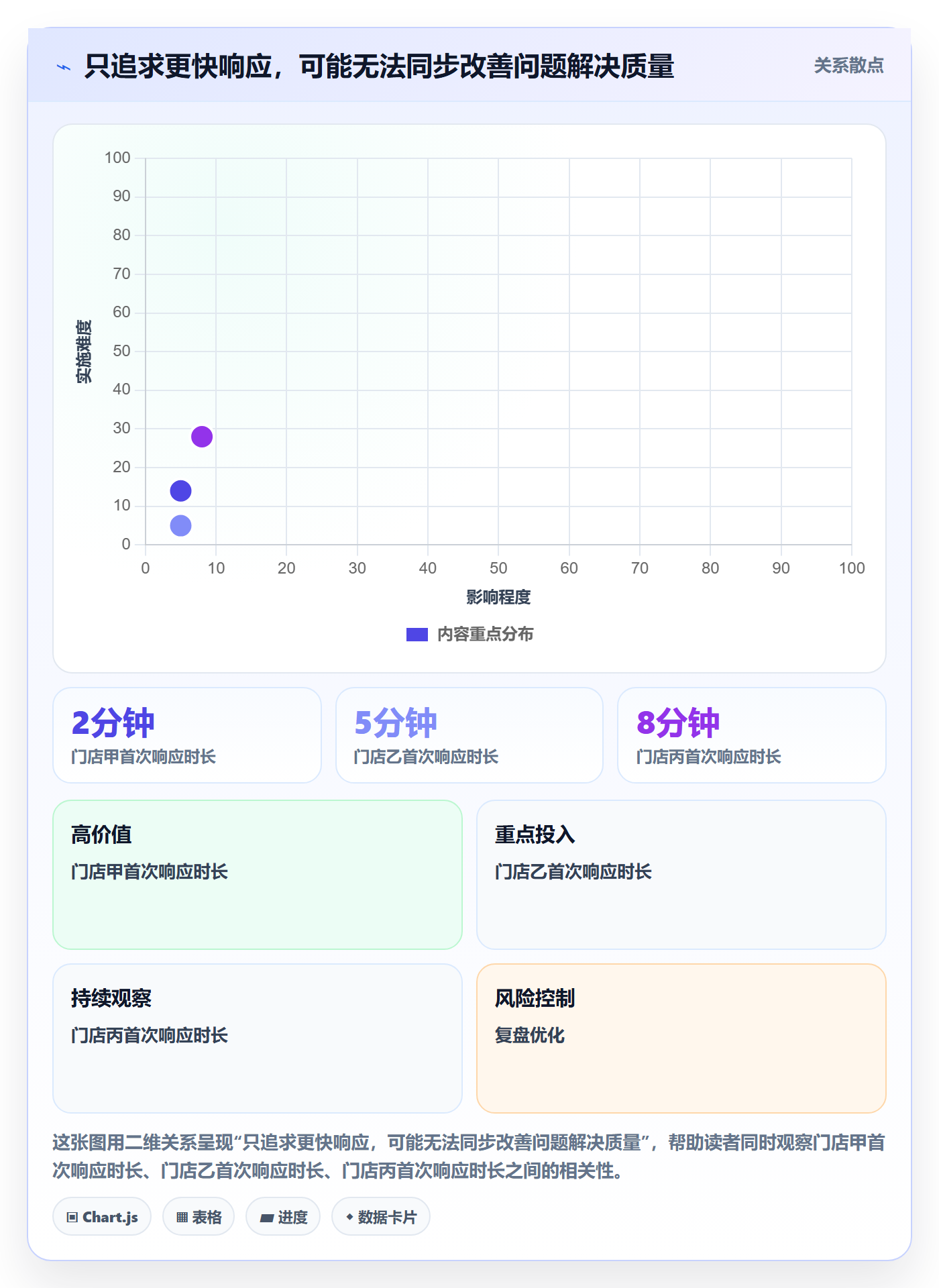Image resolution: width=939 pixels, height=1288 pixels.
Task: Click the 表格 tag chip
Action: pyautogui.click(x=199, y=1217)
